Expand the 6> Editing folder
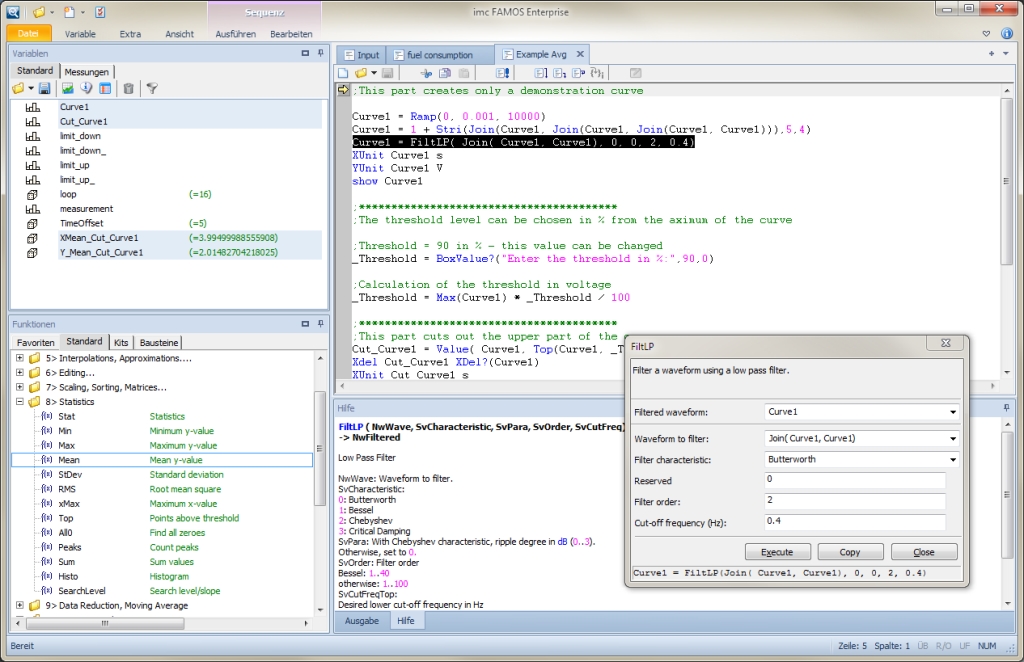This screenshot has width=1024, height=662. click(x=20, y=373)
